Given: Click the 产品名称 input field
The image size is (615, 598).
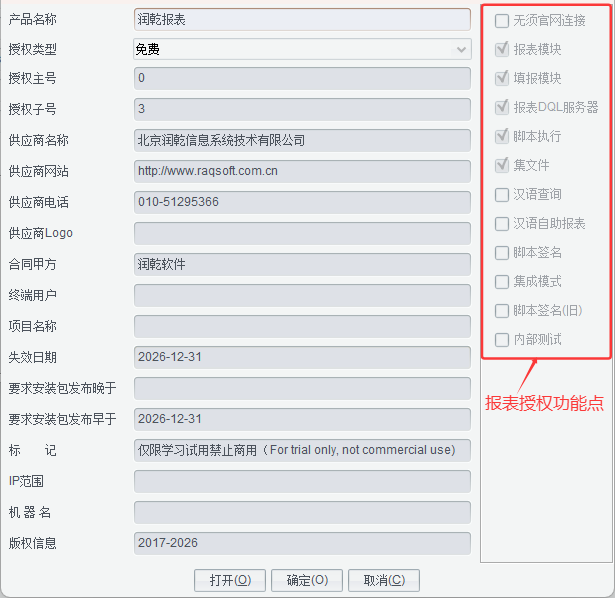Looking at the screenshot, I should tap(301, 19).
